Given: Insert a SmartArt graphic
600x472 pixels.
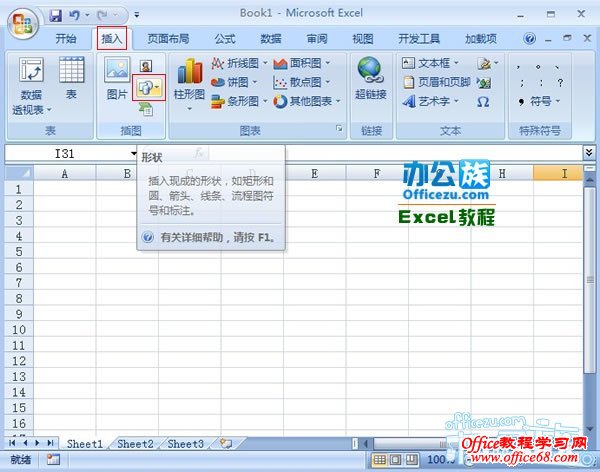Looking at the screenshot, I should pyautogui.click(x=146, y=110).
